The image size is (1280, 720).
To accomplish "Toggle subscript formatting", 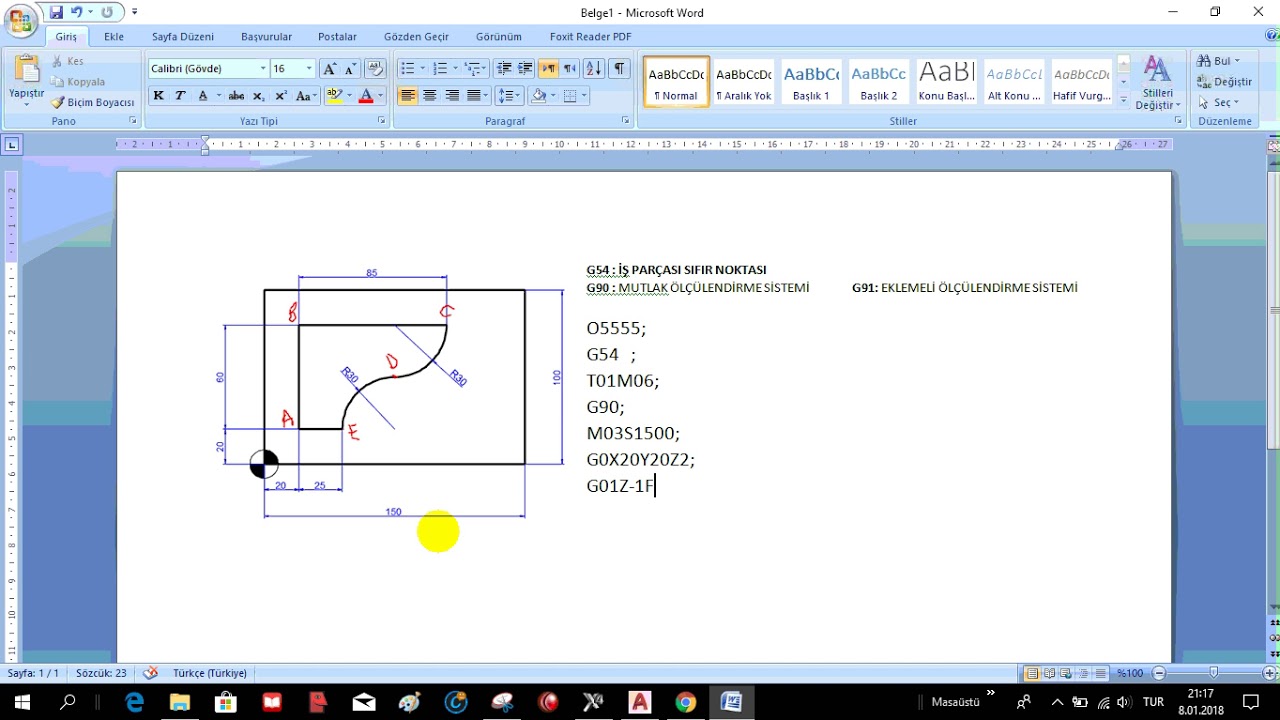I will (x=259, y=96).
